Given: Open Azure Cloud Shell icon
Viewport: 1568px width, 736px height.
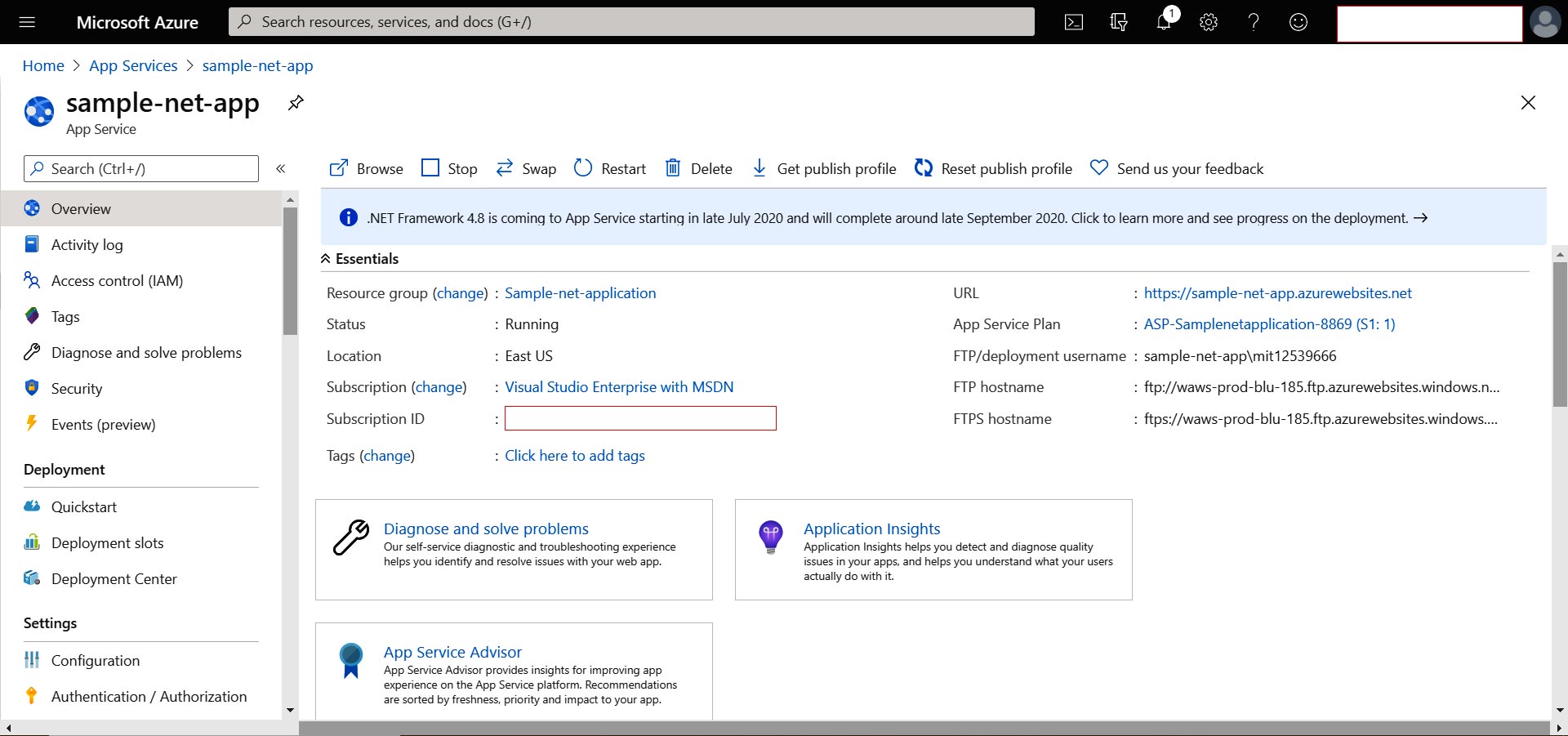Looking at the screenshot, I should tap(1074, 22).
